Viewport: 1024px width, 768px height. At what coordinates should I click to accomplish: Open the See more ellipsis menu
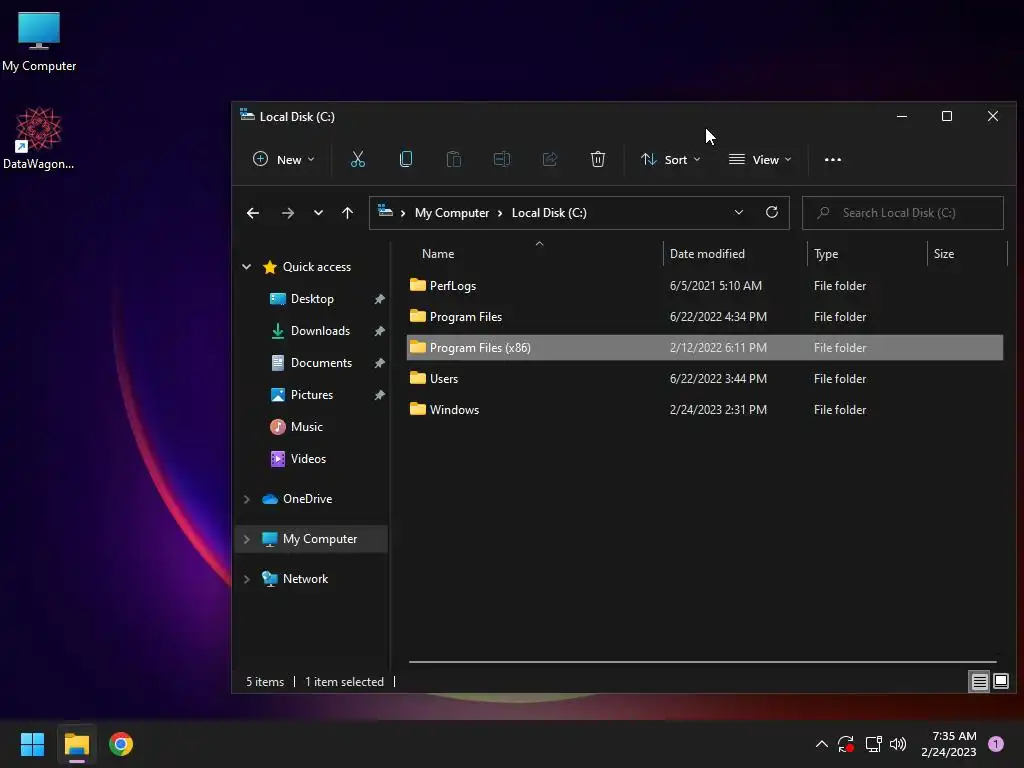point(833,159)
